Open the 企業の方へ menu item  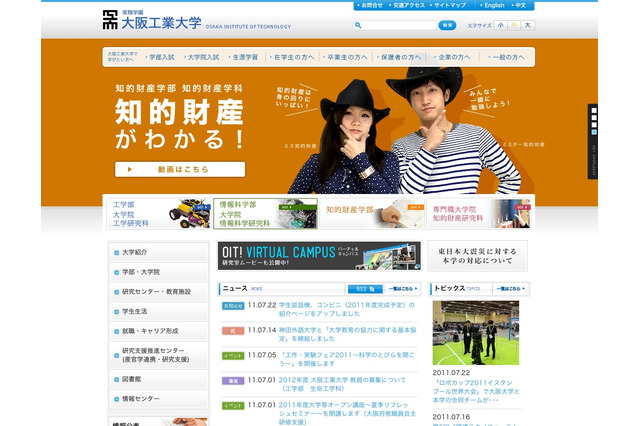coord(452,57)
